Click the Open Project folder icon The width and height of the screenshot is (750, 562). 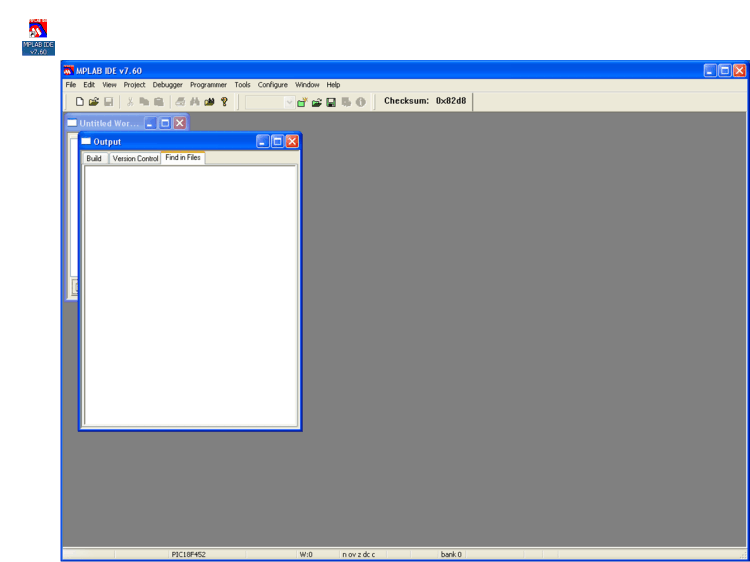(x=317, y=102)
